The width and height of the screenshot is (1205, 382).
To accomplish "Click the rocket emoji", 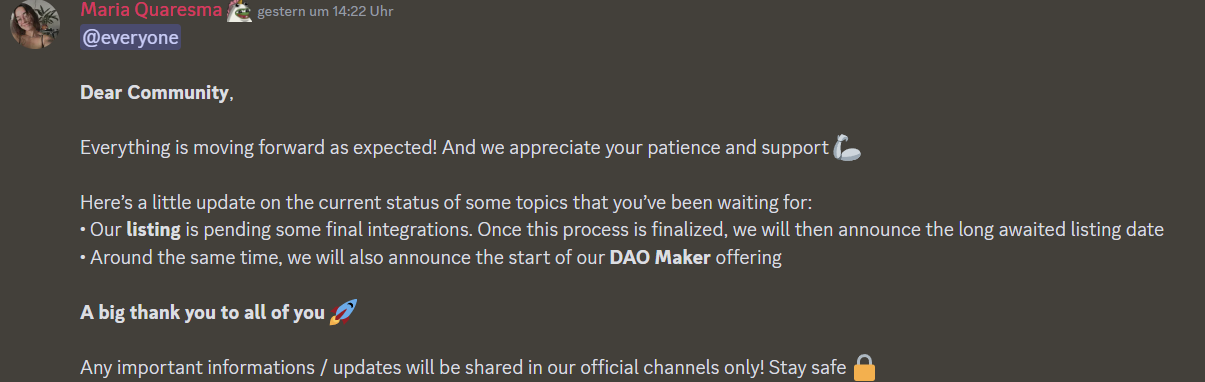I will (343, 312).
